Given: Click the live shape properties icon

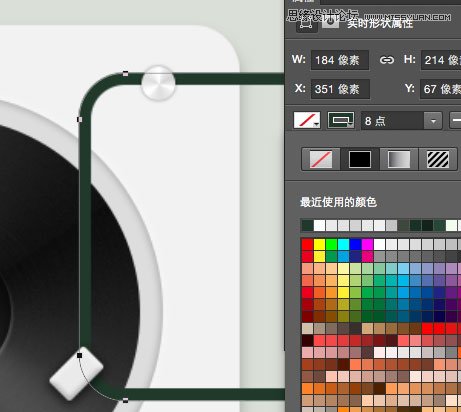Looking at the screenshot, I should pos(306,23).
